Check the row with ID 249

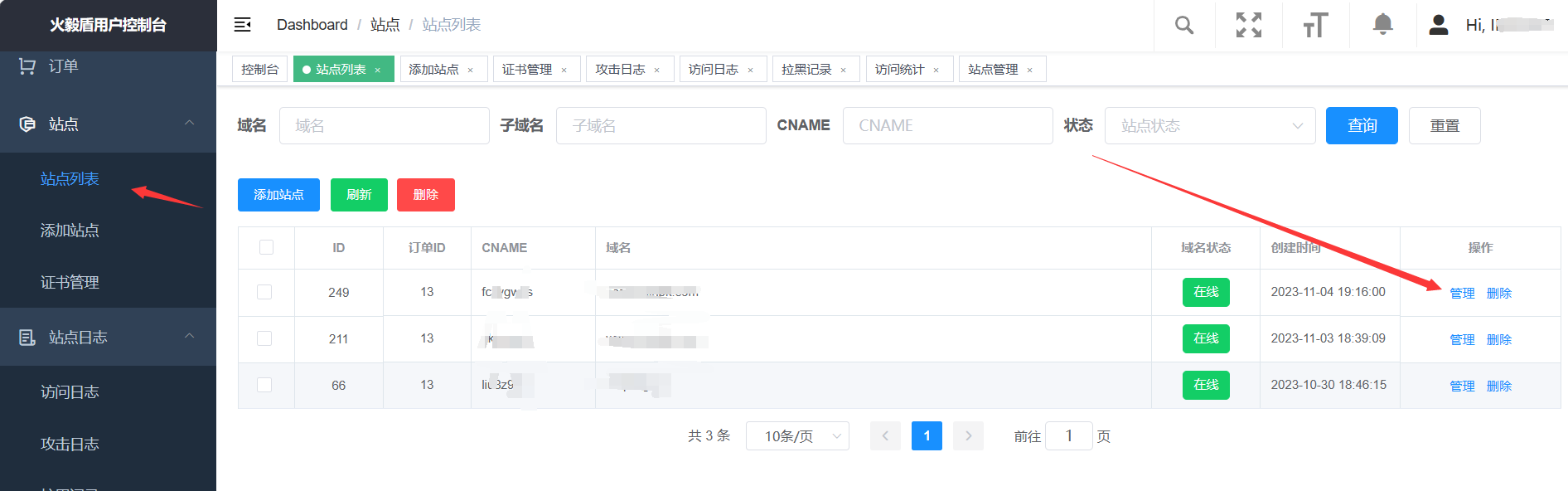(264, 292)
